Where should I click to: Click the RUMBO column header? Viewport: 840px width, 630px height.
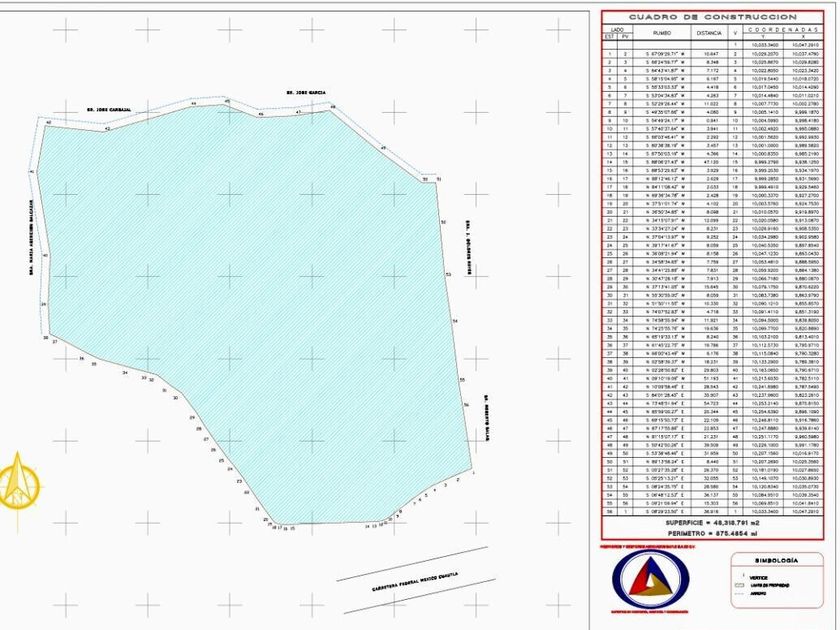click(662, 33)
